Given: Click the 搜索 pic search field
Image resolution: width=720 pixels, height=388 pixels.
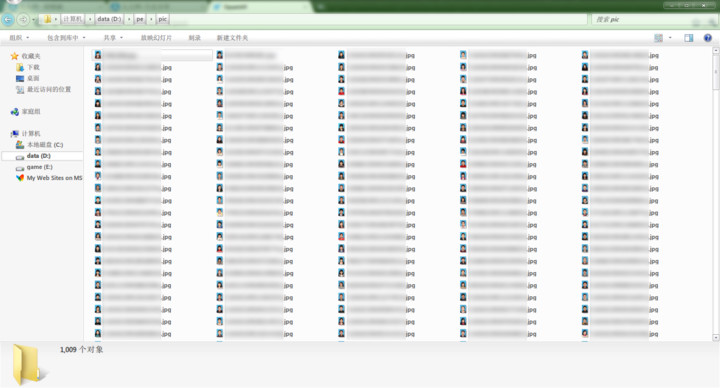Looking at the screenshot, I should coord(652,19).
